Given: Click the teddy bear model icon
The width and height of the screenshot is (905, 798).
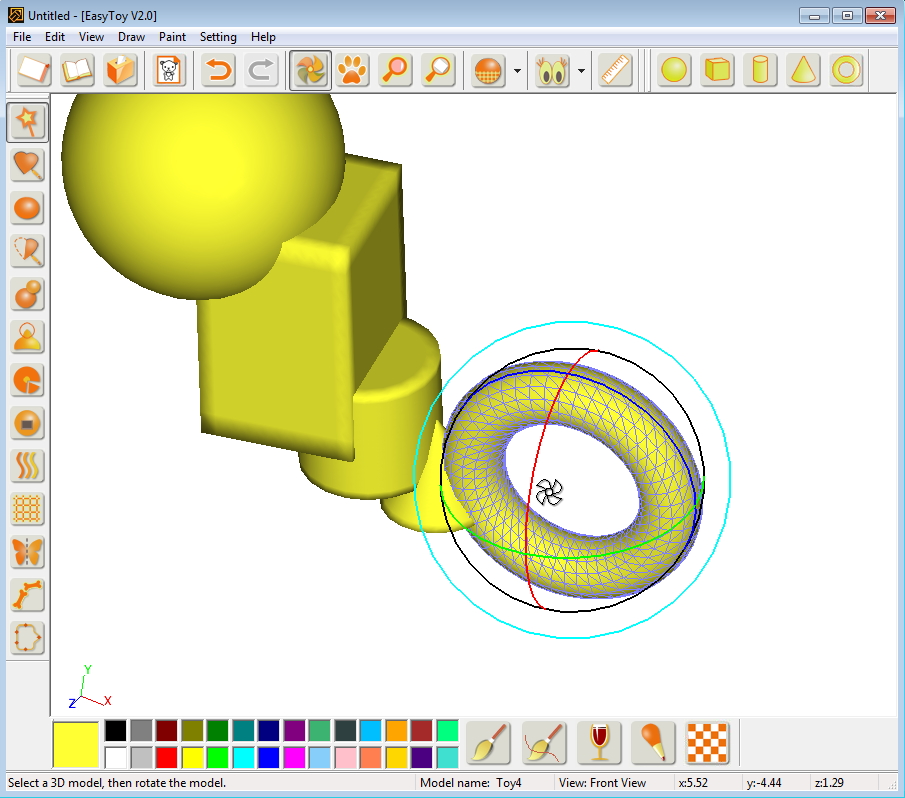Looking at the screenshot, I should click(169, 70).
